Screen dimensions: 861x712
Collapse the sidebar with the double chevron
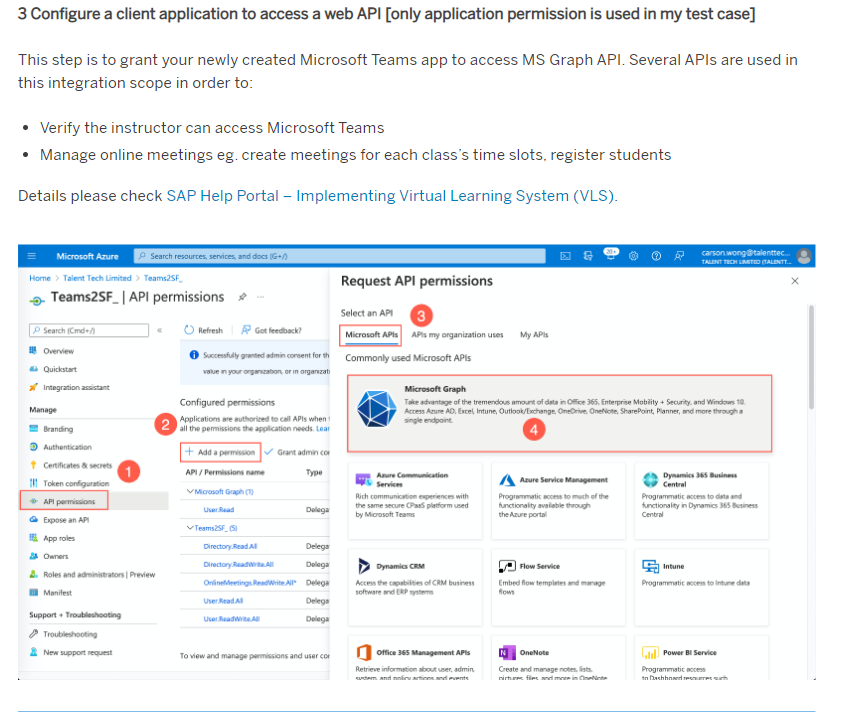point(160,330)
